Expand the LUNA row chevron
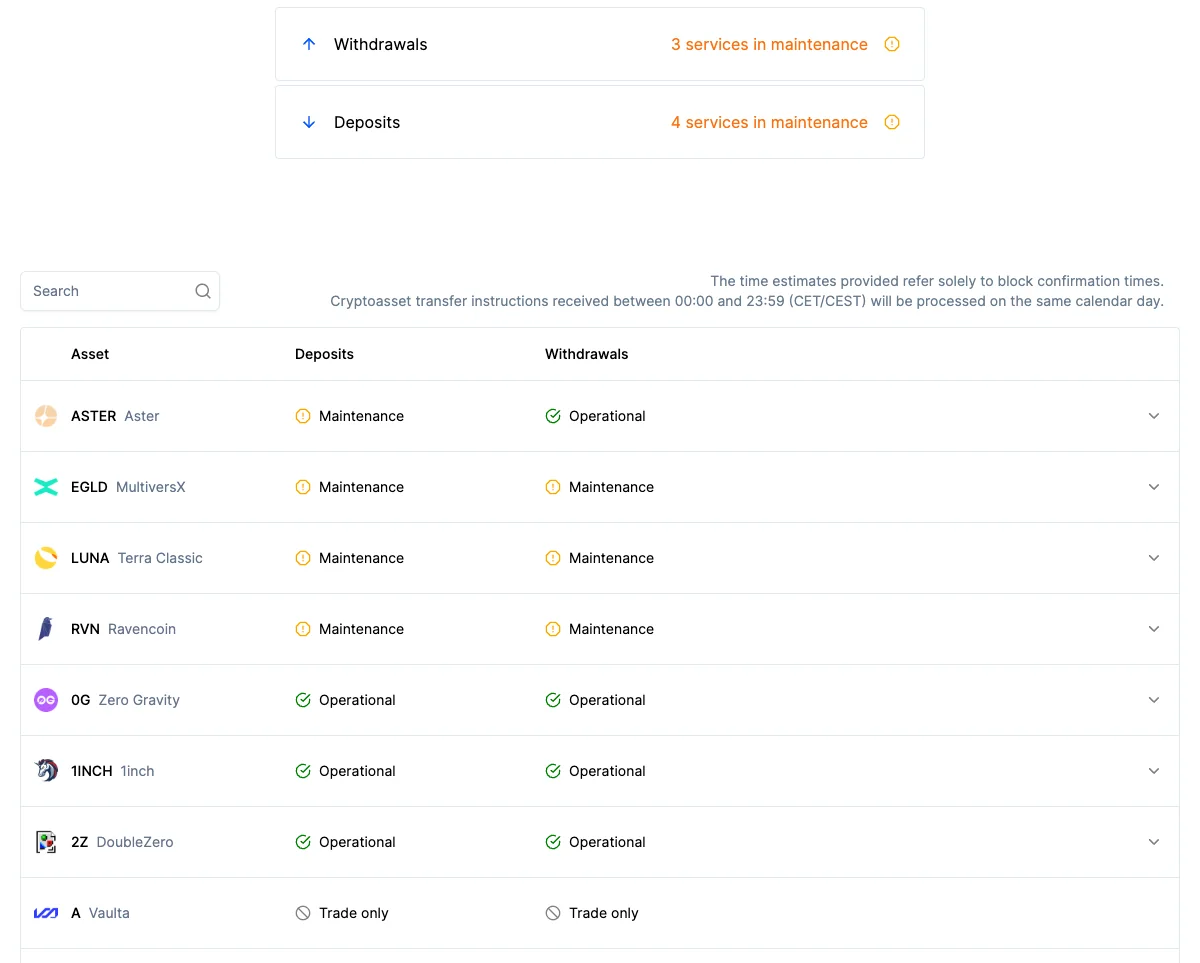The image size is (1200, 963). 1154,558
